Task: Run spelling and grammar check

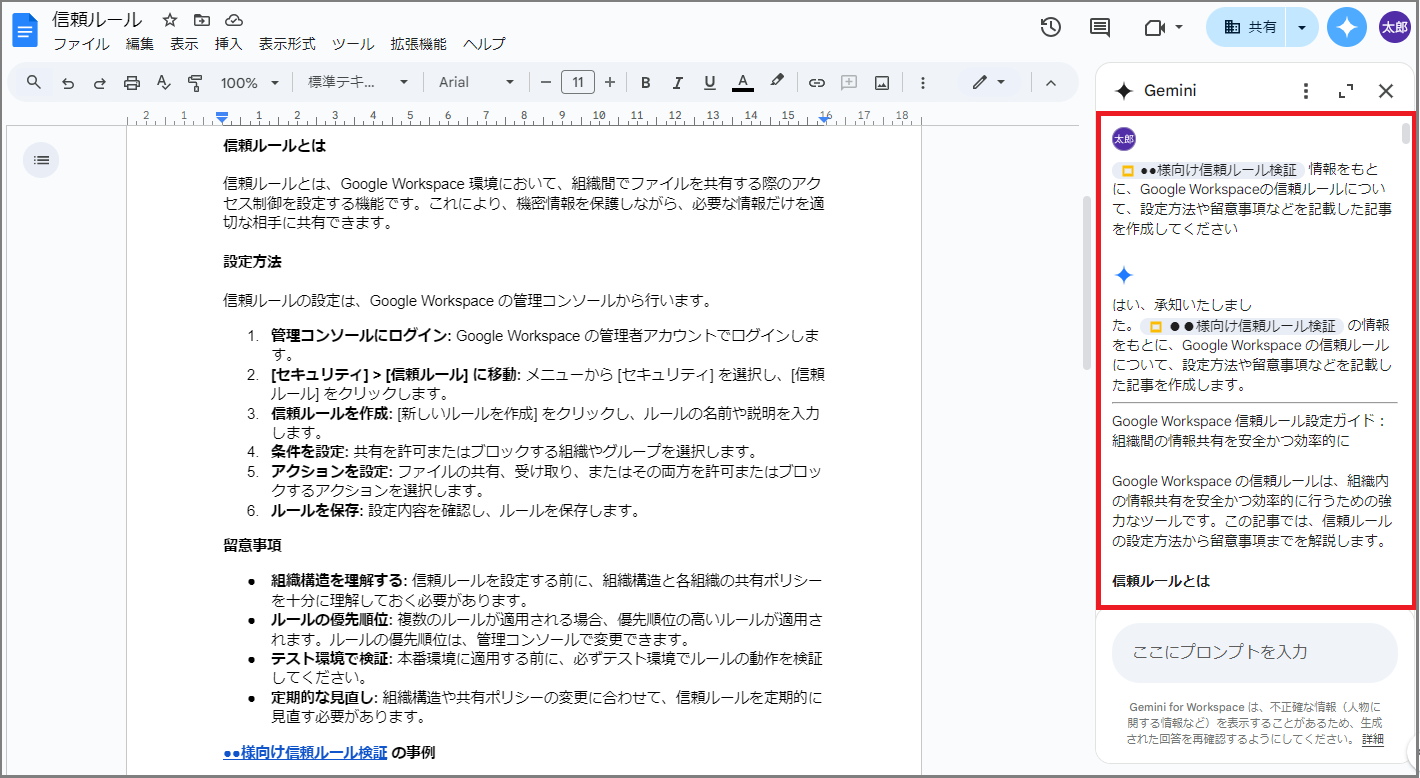Action: (163, 82)
